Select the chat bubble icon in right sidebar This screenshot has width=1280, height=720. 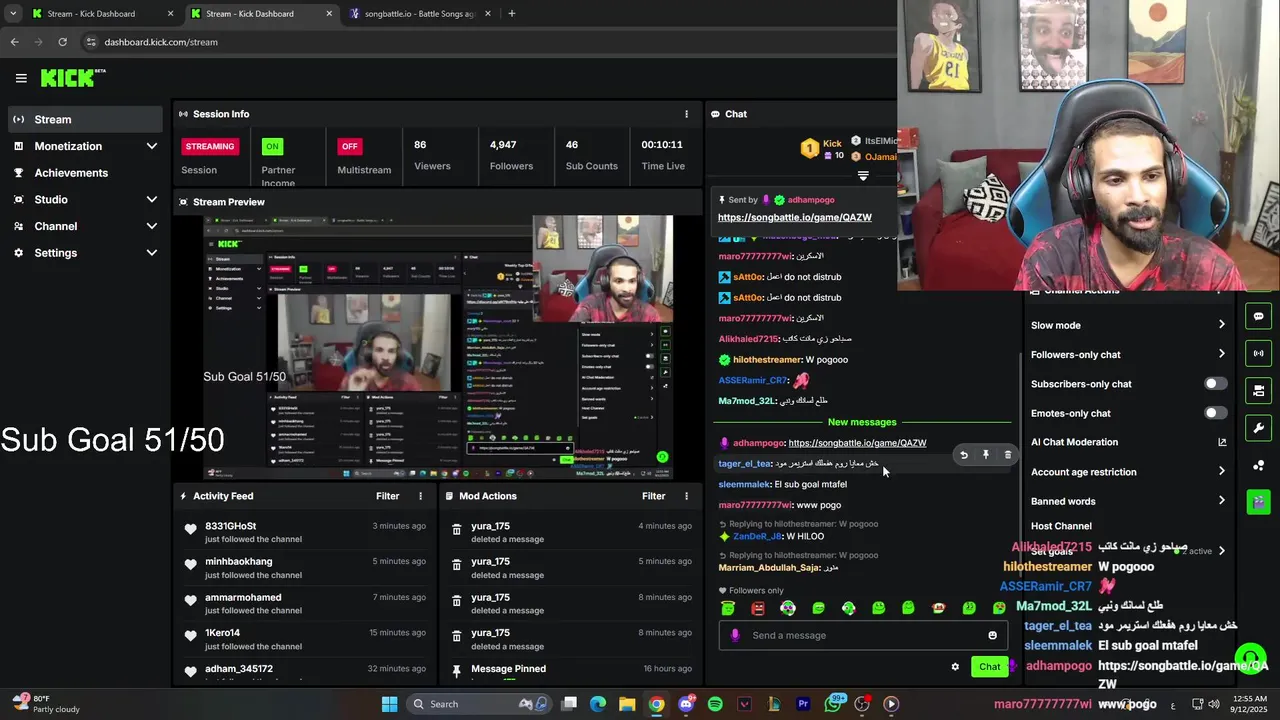pyautogui.click(x=1258, y=316)
